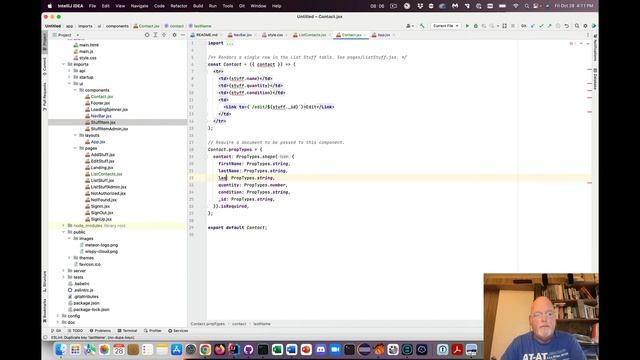Open IDE settings gear in main toolbar

(585, 26)
